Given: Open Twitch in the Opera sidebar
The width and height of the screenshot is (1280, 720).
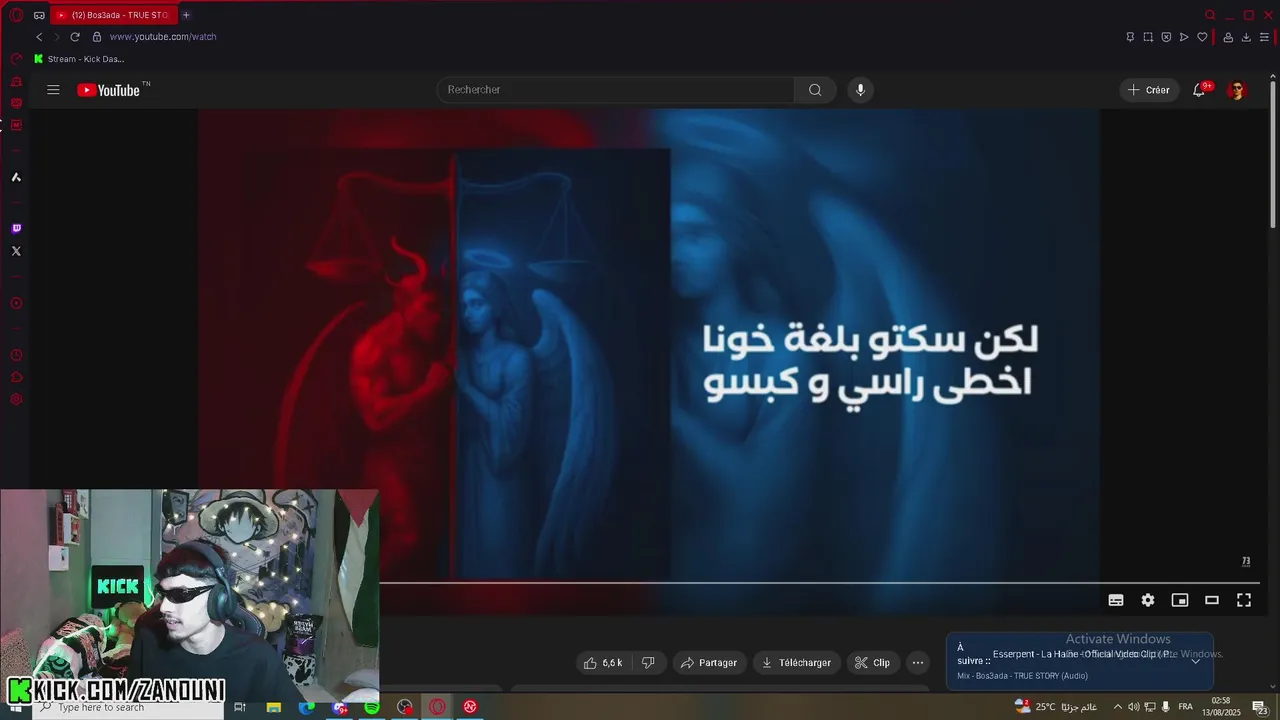Looking at the screenshot, I should point(16,229).
